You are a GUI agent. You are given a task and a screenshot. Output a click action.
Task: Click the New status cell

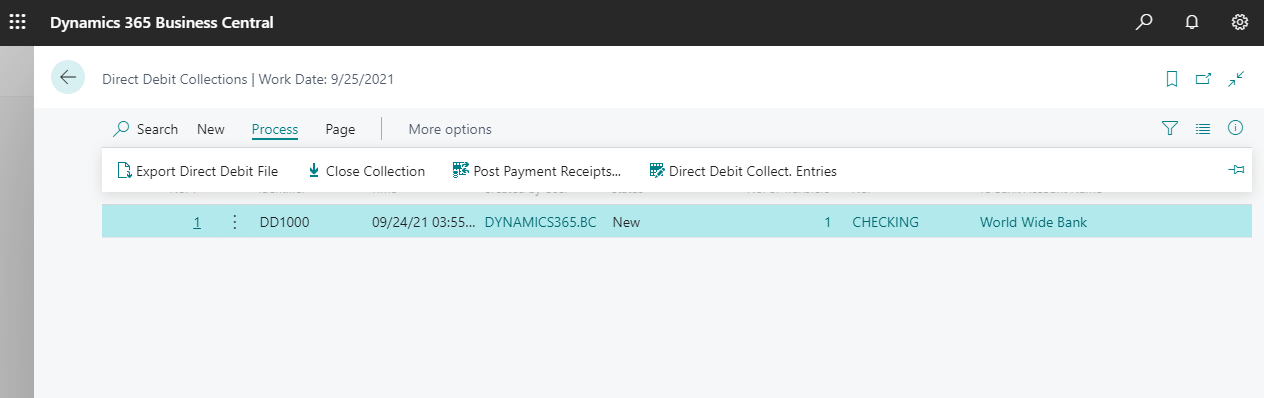[x=626, y=222]
